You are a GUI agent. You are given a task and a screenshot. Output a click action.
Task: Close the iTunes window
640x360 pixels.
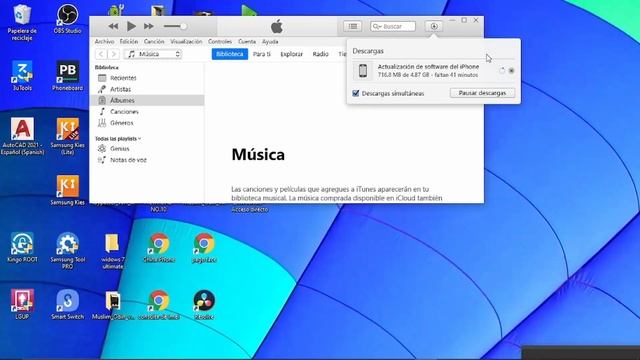click(x=476, y=20)
